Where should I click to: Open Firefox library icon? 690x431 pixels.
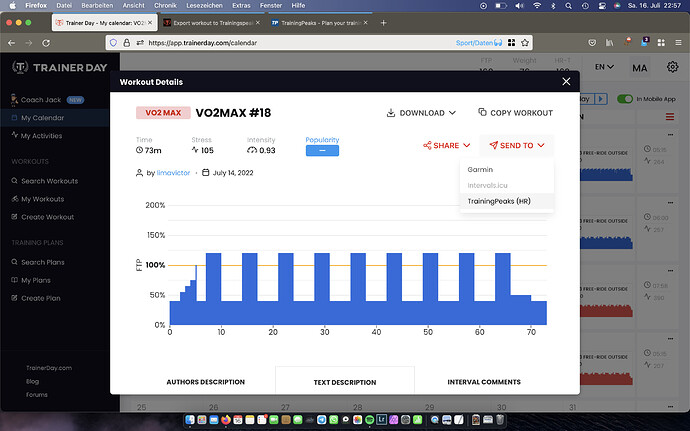point(609,43)
